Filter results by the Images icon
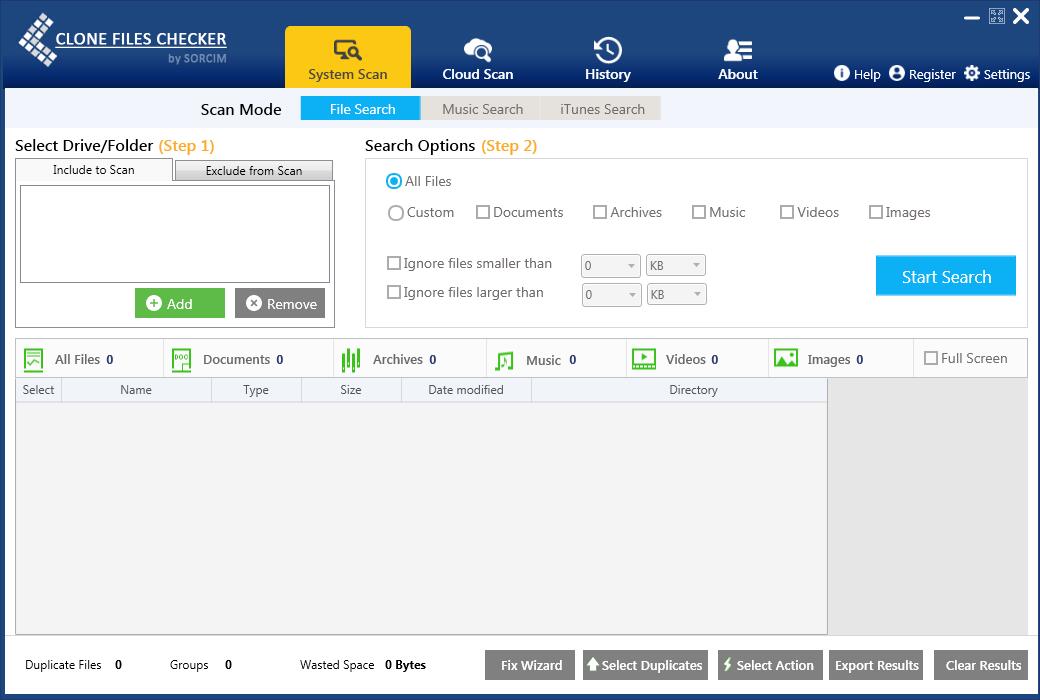Viewport: 1040px width, 700px height. click(x=786, y=359)
